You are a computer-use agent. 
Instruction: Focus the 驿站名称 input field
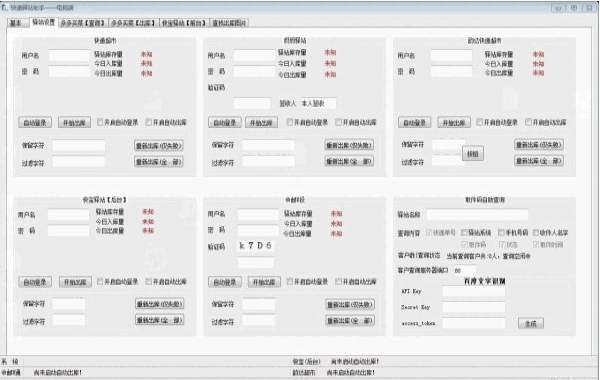(478, 215)
